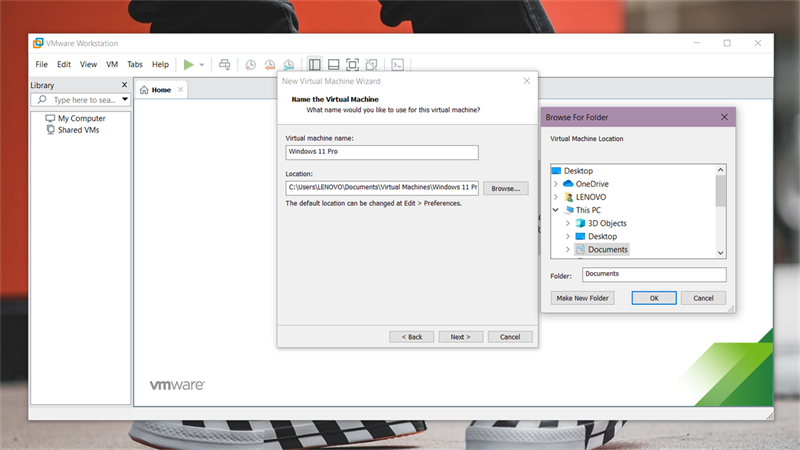Select Desktop folder under This PC
Screen dimensions: 800x450
[602, 237]
